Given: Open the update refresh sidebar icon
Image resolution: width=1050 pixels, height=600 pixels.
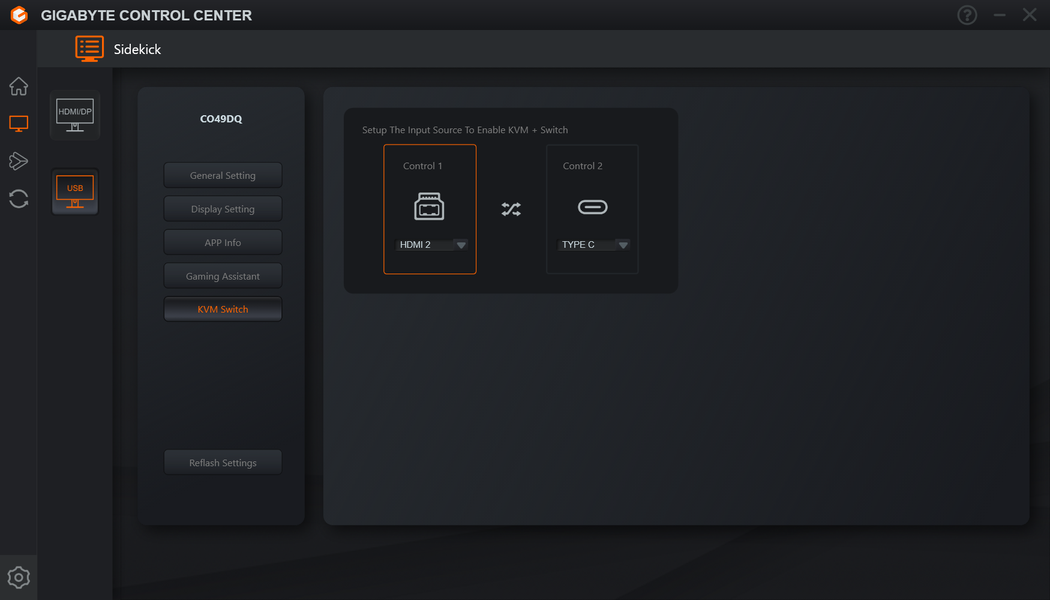Looking at the screenshot, I should pyautogui.click(x=19, y=198).
